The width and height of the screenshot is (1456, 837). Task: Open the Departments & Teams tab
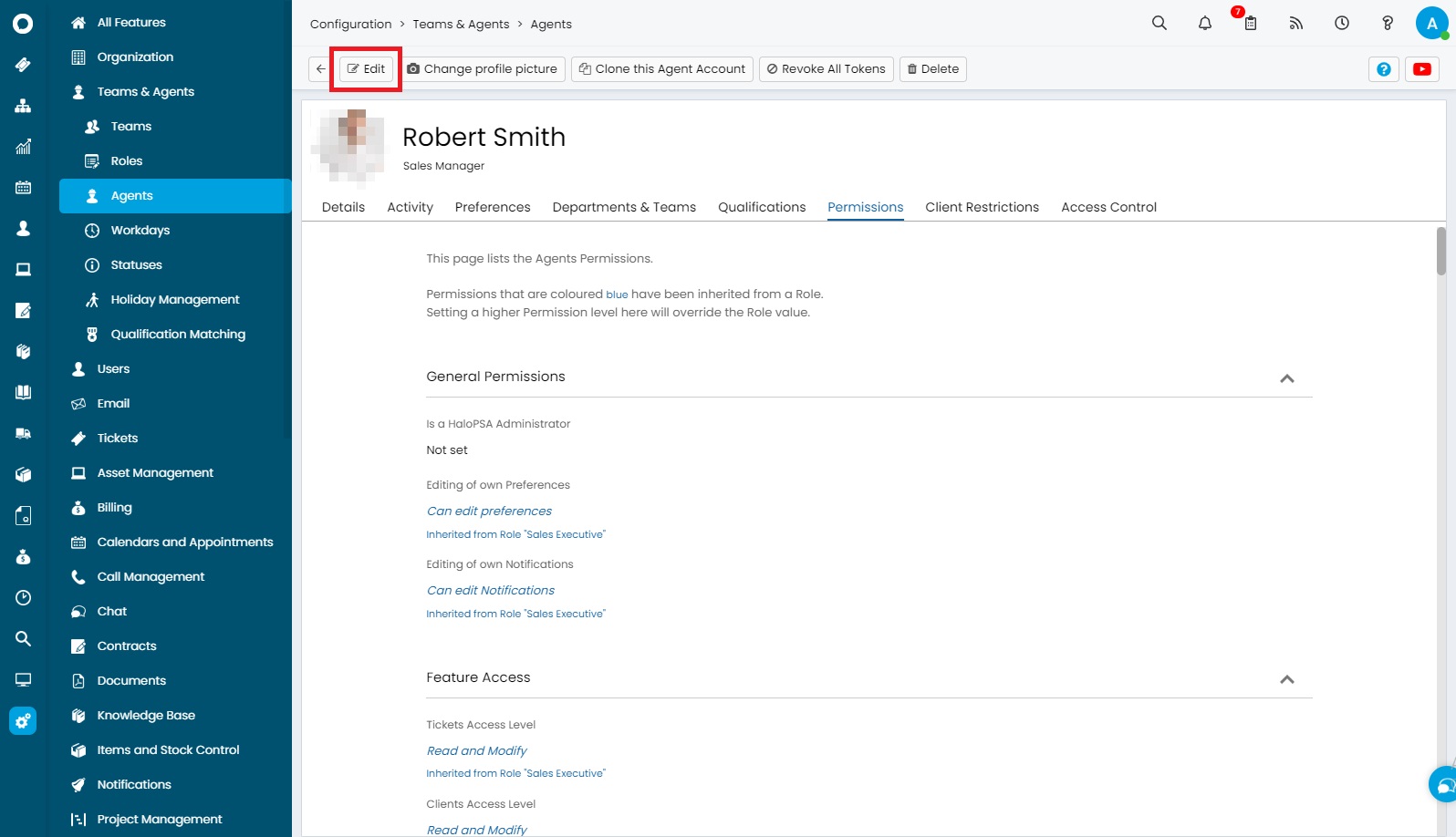tap(624, 208)
